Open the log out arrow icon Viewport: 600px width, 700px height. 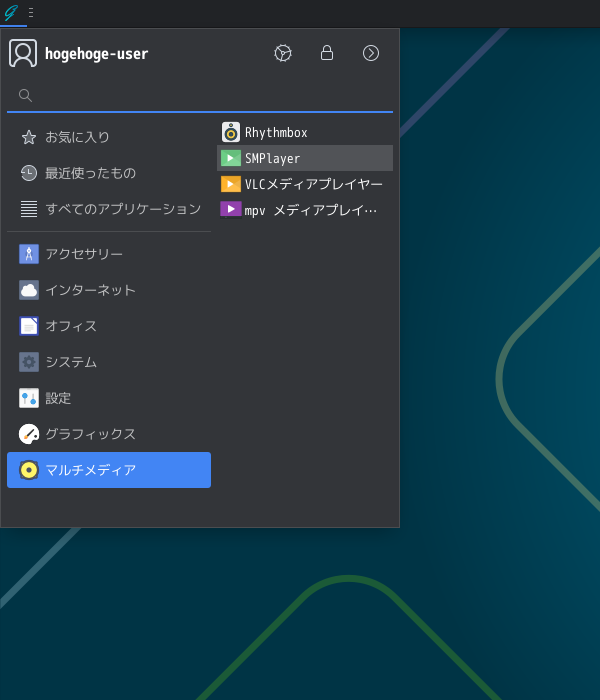[371, 53]
